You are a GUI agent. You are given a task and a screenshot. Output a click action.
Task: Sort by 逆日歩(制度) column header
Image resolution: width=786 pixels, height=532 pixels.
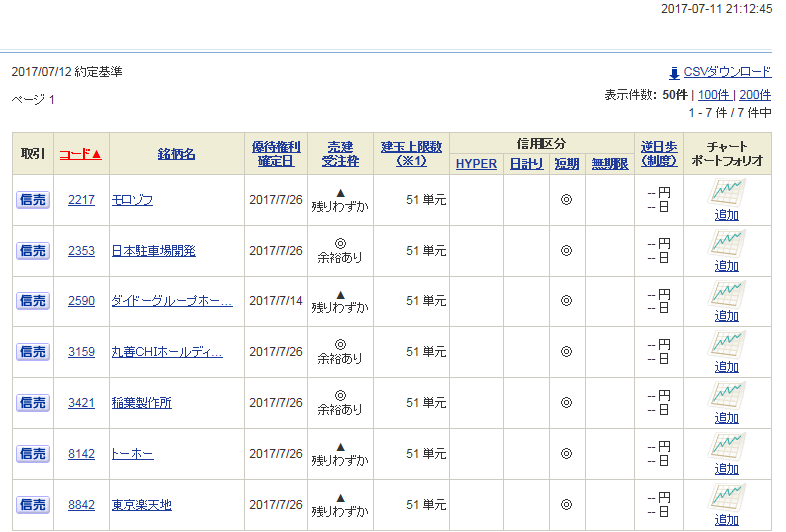coord(659,154)
